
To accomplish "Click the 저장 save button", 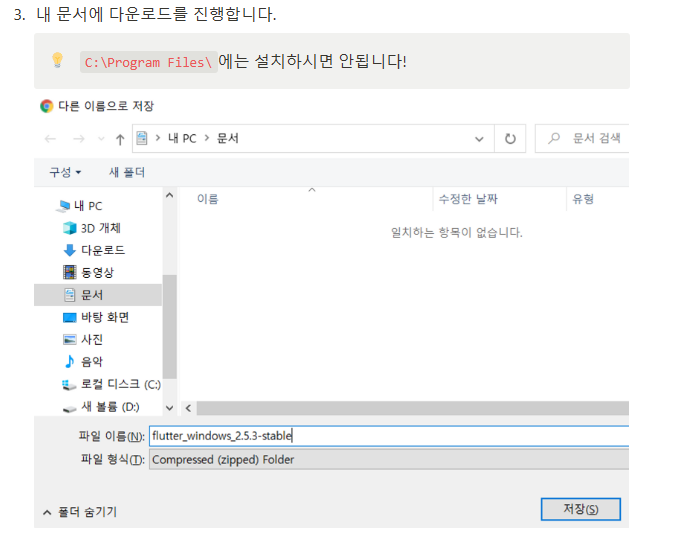I will click(x=581, y=509).
